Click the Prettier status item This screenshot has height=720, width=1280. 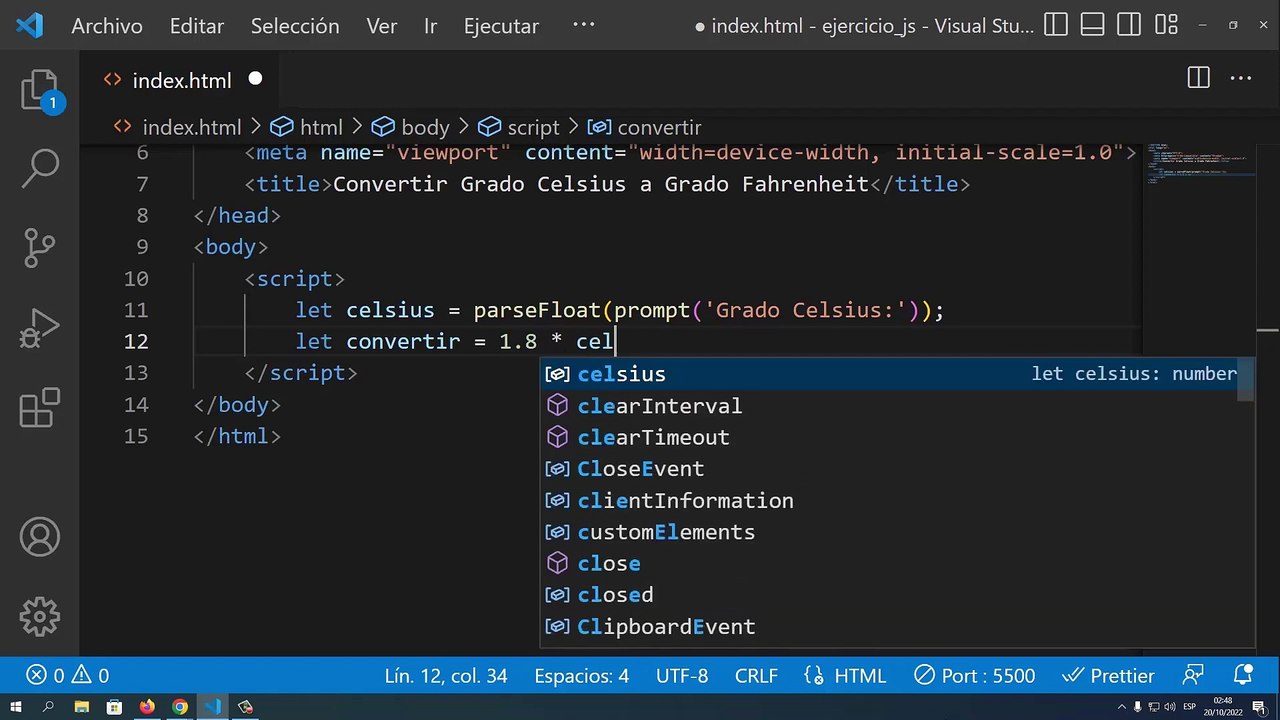coord(1108,676)
